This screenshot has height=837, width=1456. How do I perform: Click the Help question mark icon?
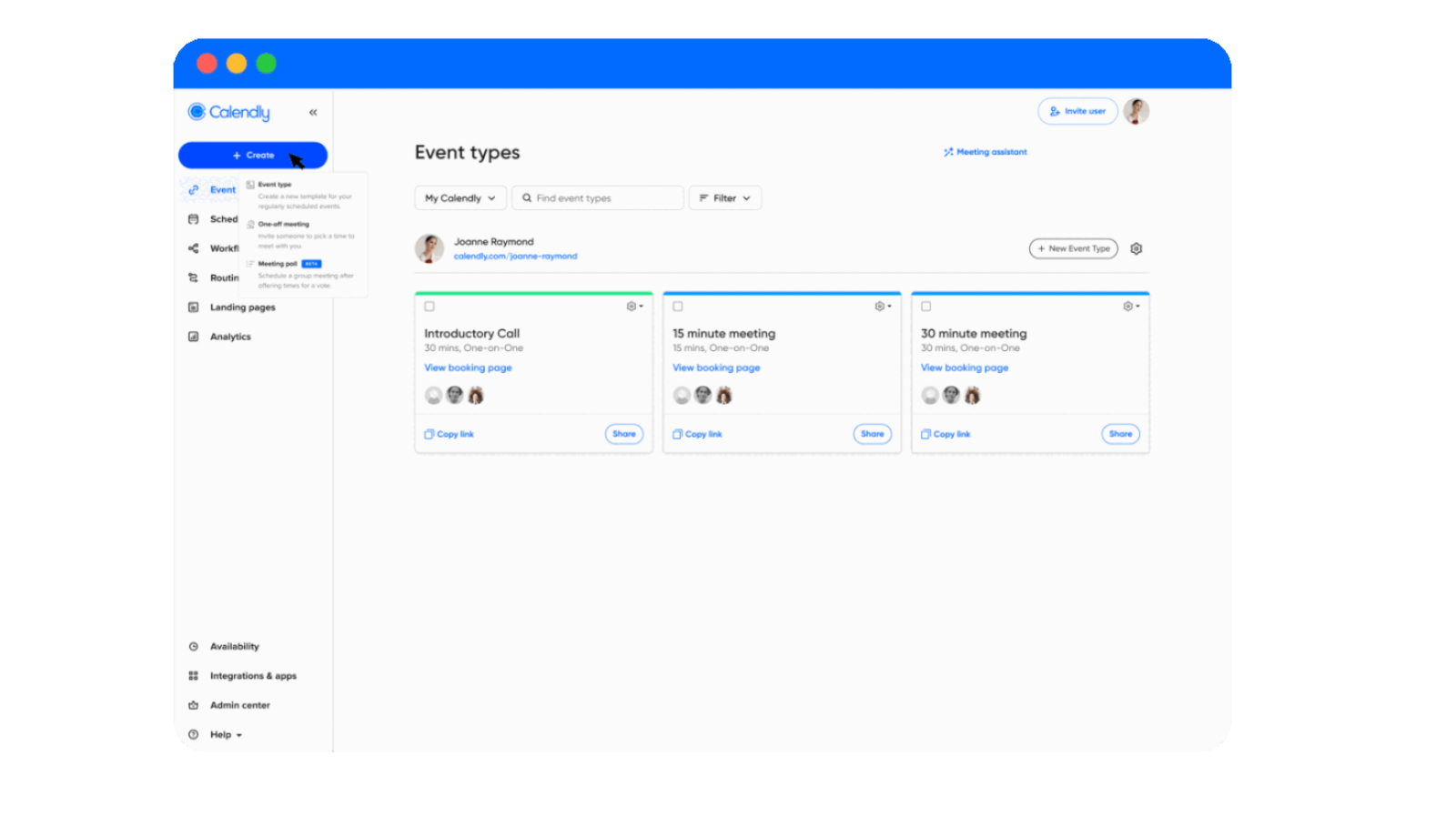pyautogui.click(x=193, y=735)
